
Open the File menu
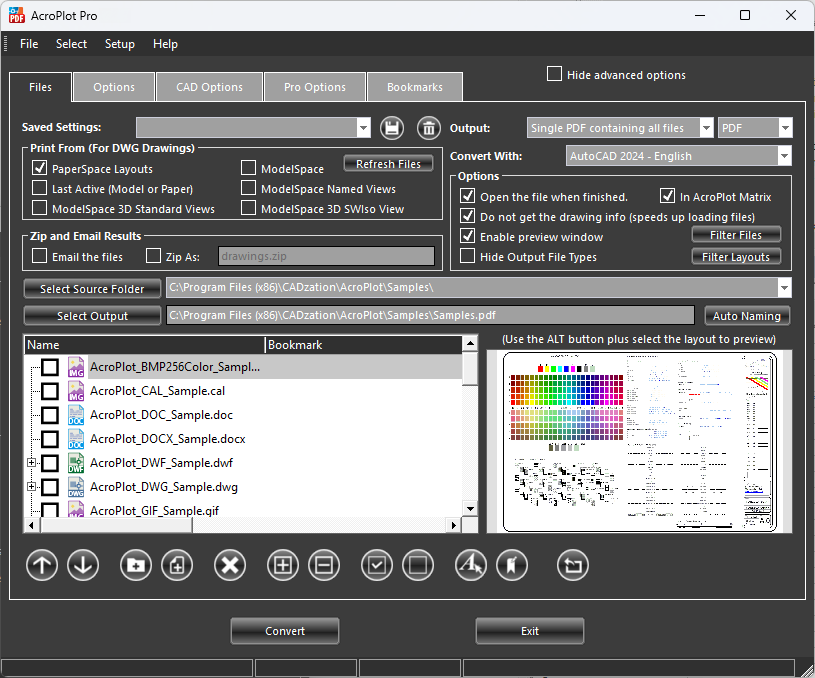pos(29,44)
